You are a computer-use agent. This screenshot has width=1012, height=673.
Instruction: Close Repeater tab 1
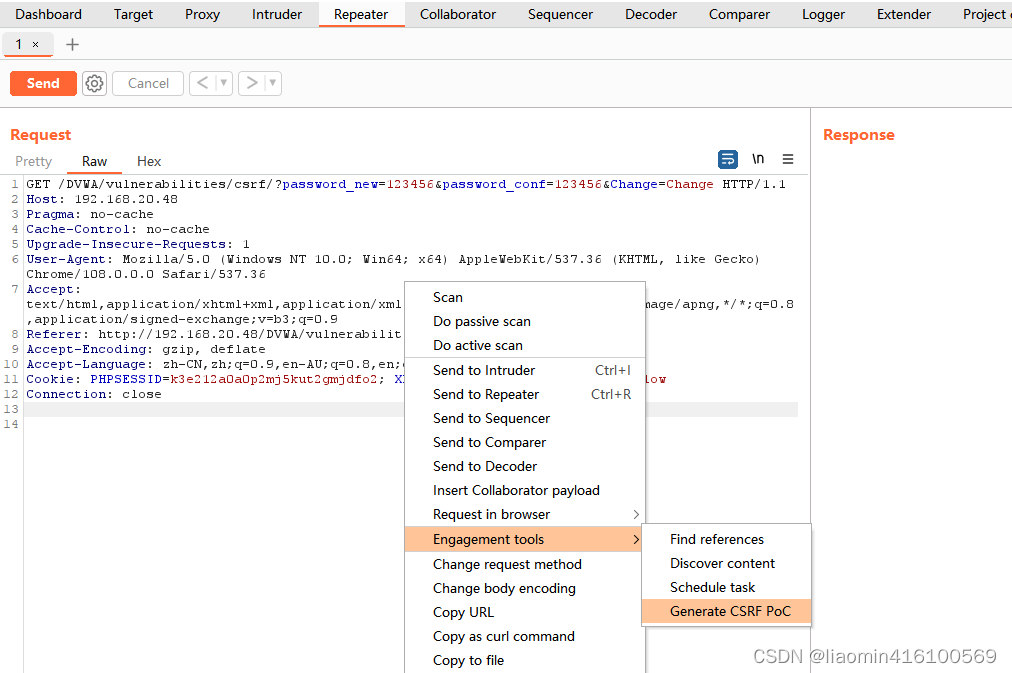(35, 45)
